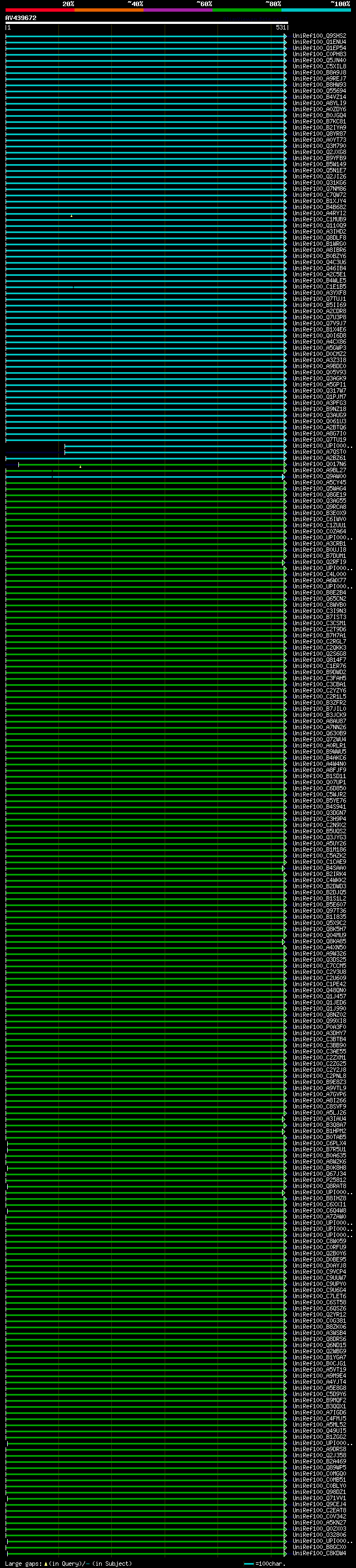Choose the UniRef100_C0MB51 label
This screenshot has height=1568, width=356.
tap(319, 1479)
